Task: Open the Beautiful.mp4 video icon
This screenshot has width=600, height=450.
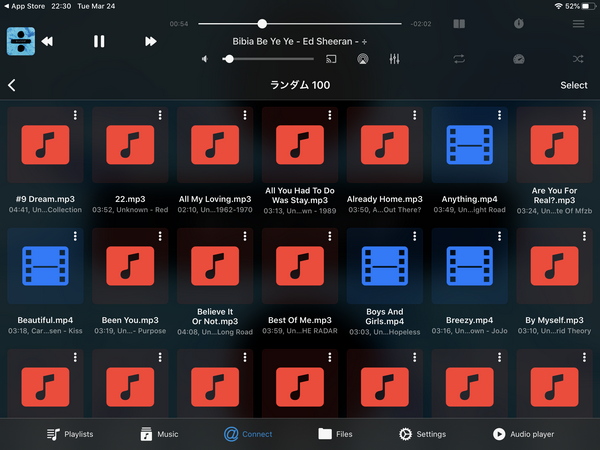Action: click(x=45, y=266)
